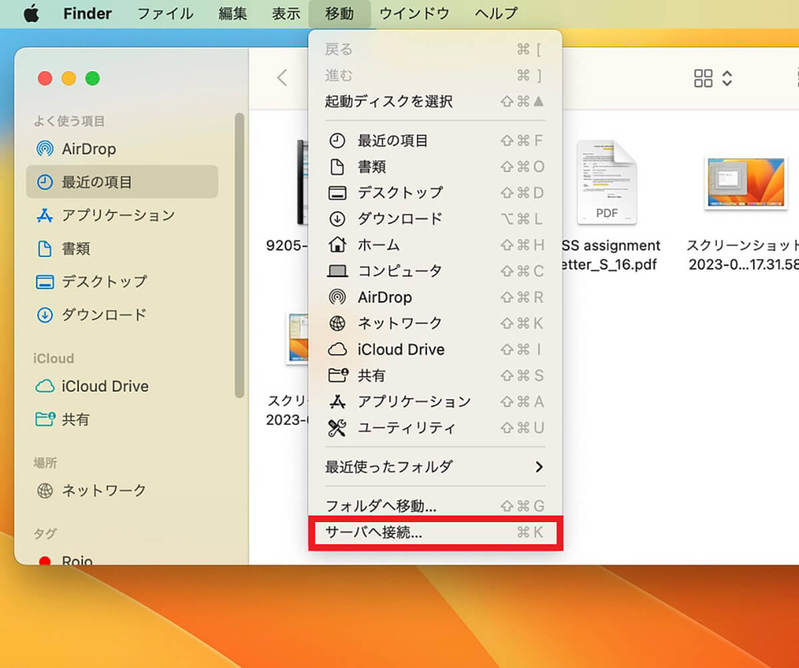Click sidebar vertical scrollbar

coord(239,255)
